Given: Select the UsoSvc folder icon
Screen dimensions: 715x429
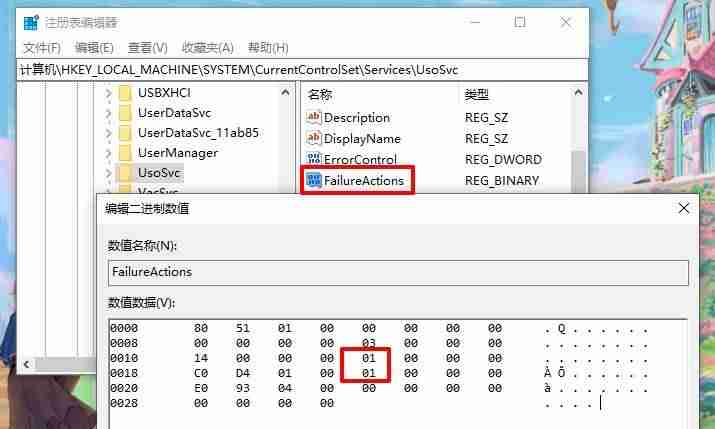Looking at the screenshot, I should point(124,173).
